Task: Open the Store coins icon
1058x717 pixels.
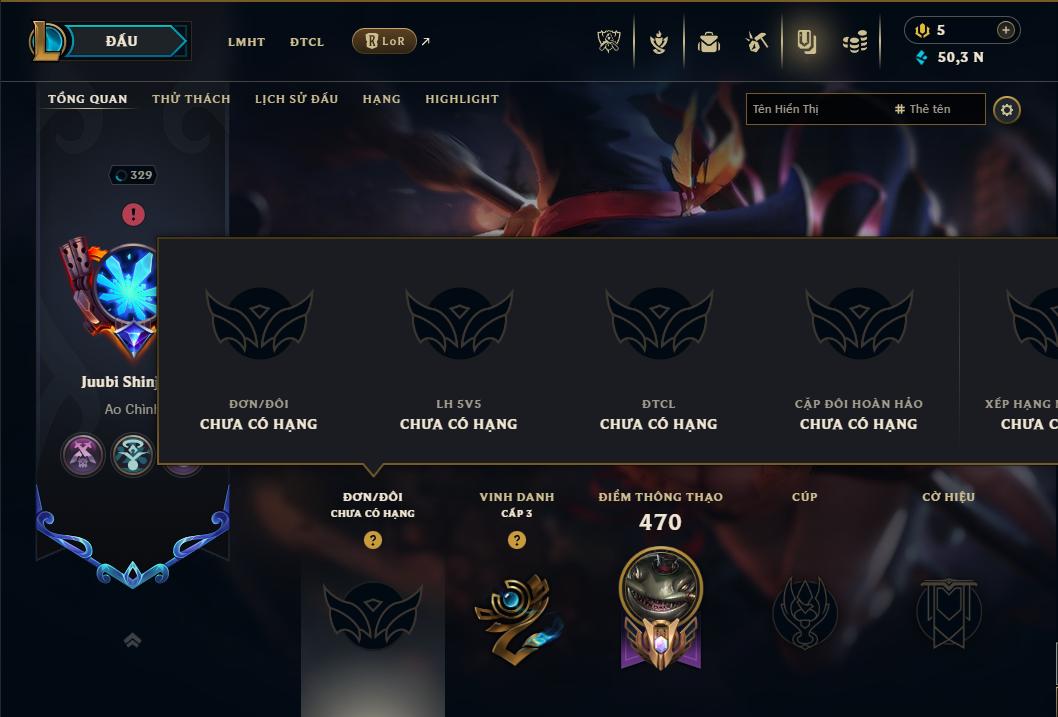Action: (x=855, y=43)
